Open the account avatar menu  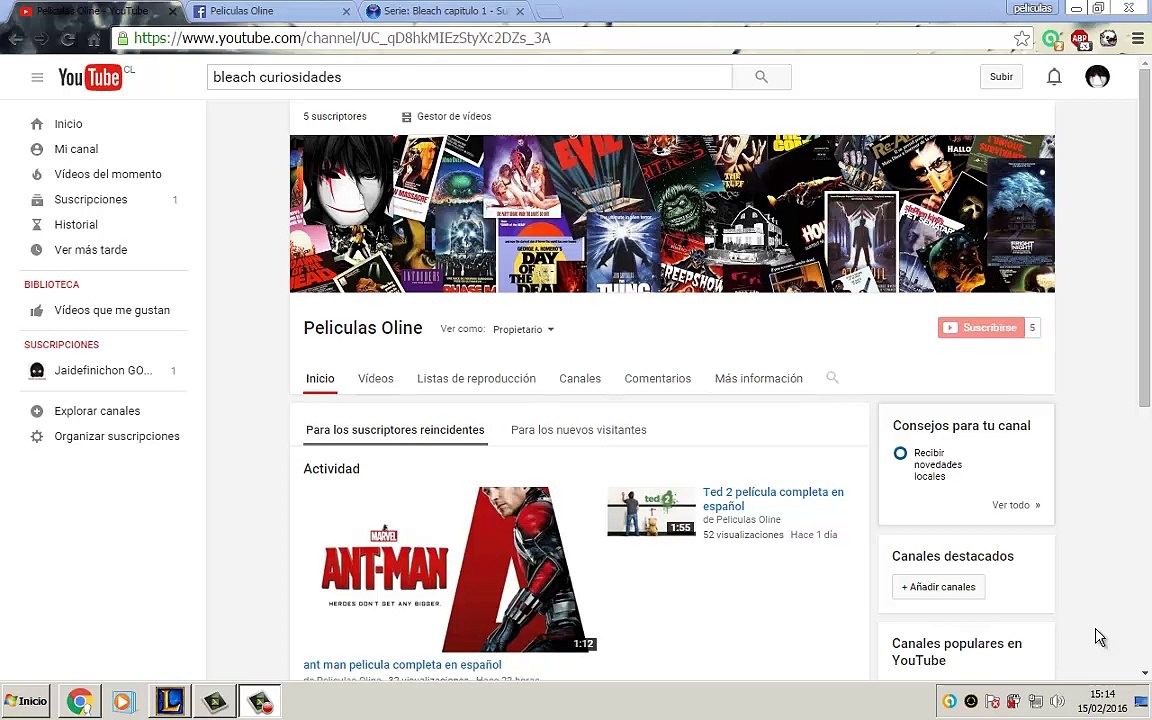(1097, 77)
